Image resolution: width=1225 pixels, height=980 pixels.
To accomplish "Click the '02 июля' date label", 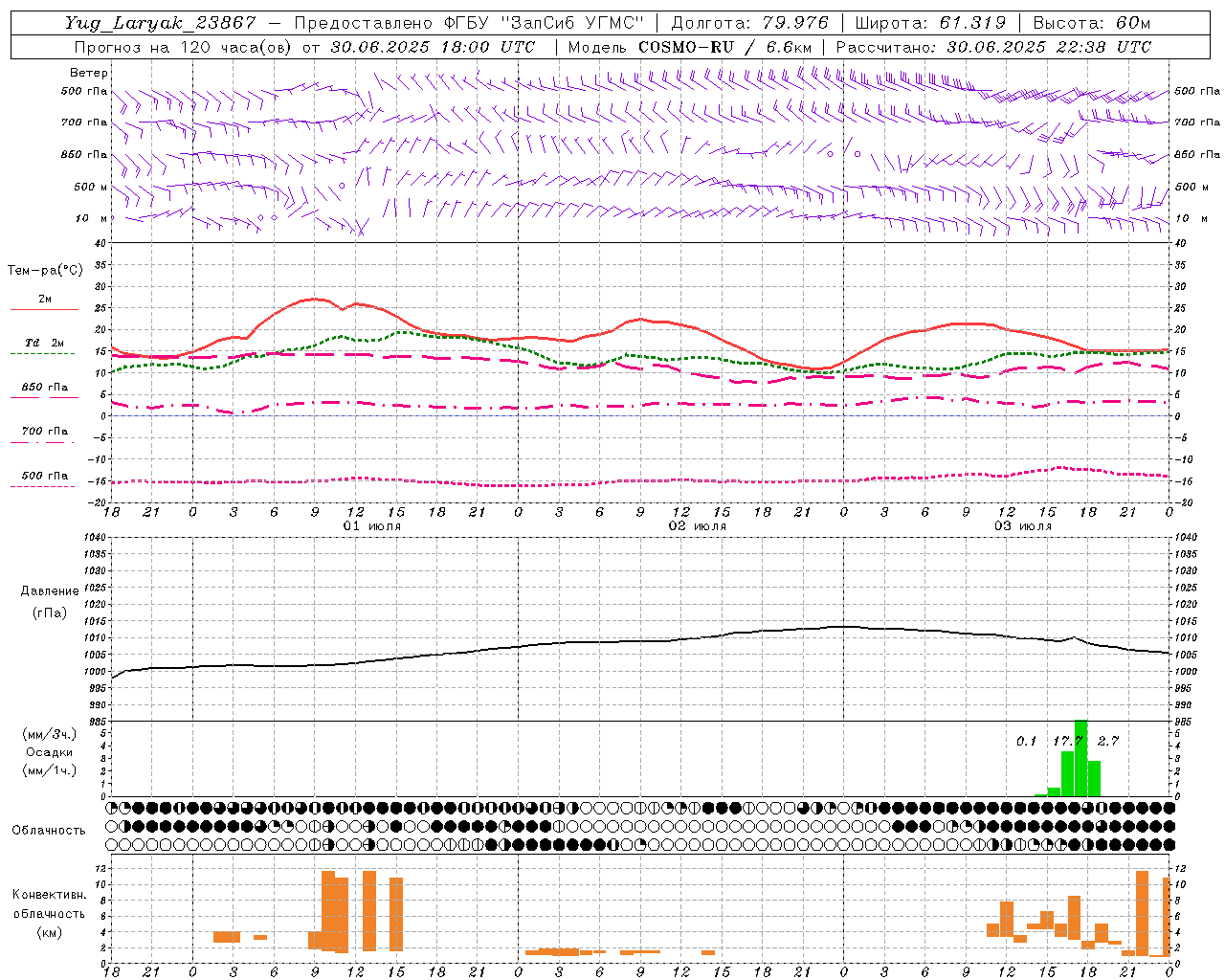I will click(x=698, y=526).
